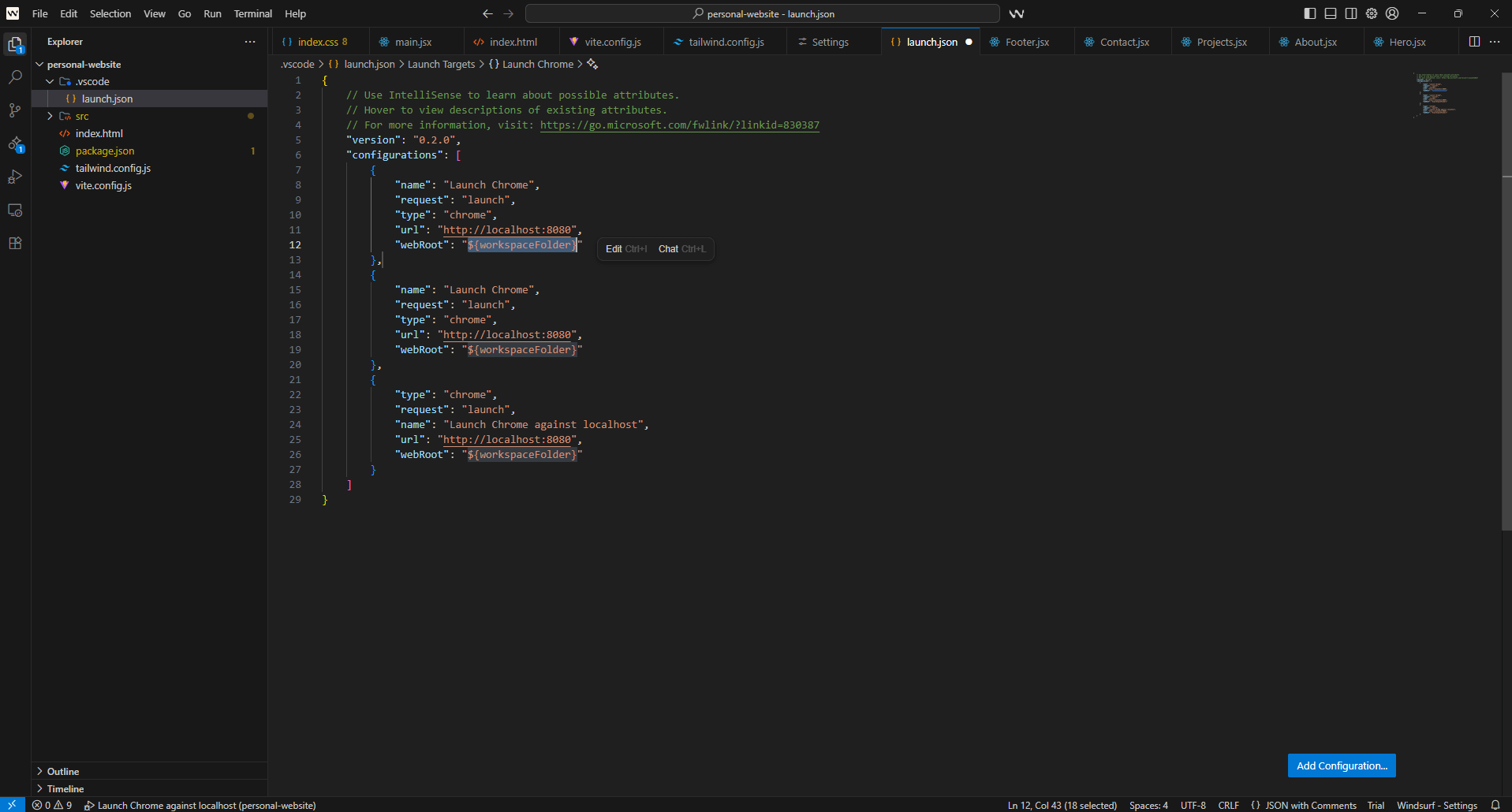Expand the src folder
Screen dimensions: 1512x812
(x=50, y=116)
